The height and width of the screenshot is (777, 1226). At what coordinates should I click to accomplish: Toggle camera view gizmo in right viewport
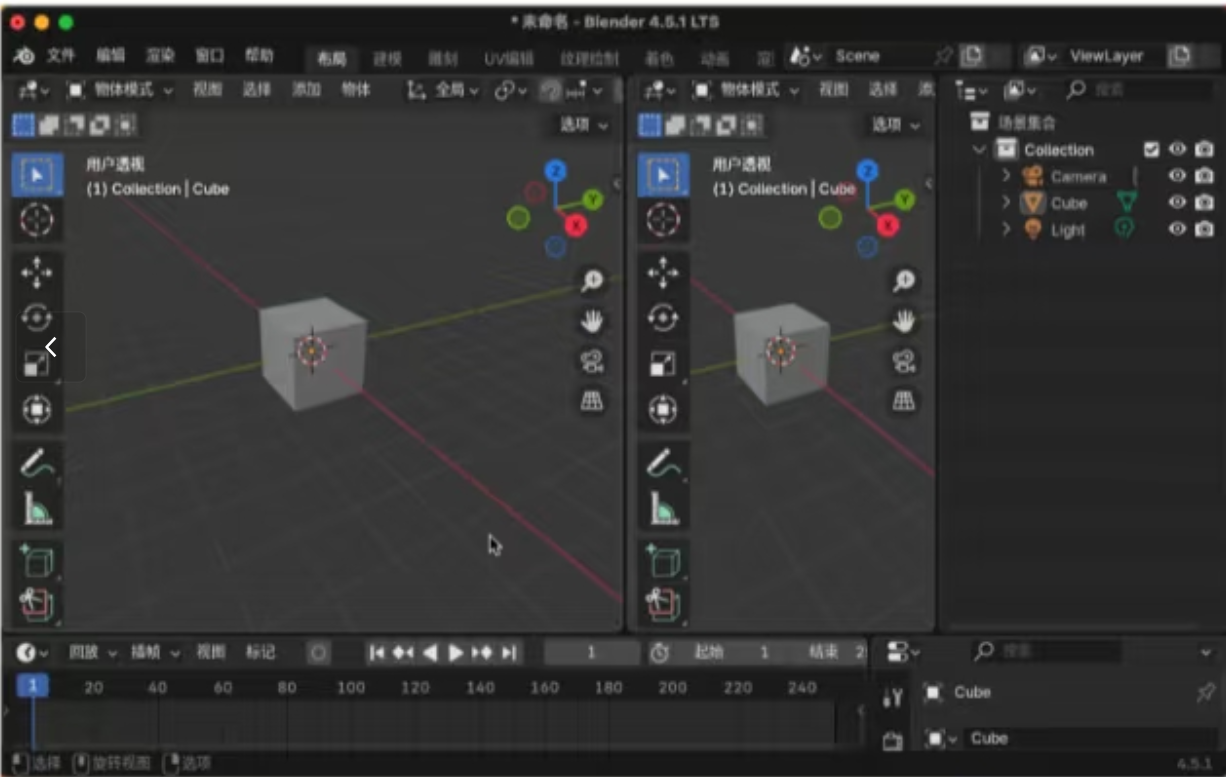pos(904,361)
